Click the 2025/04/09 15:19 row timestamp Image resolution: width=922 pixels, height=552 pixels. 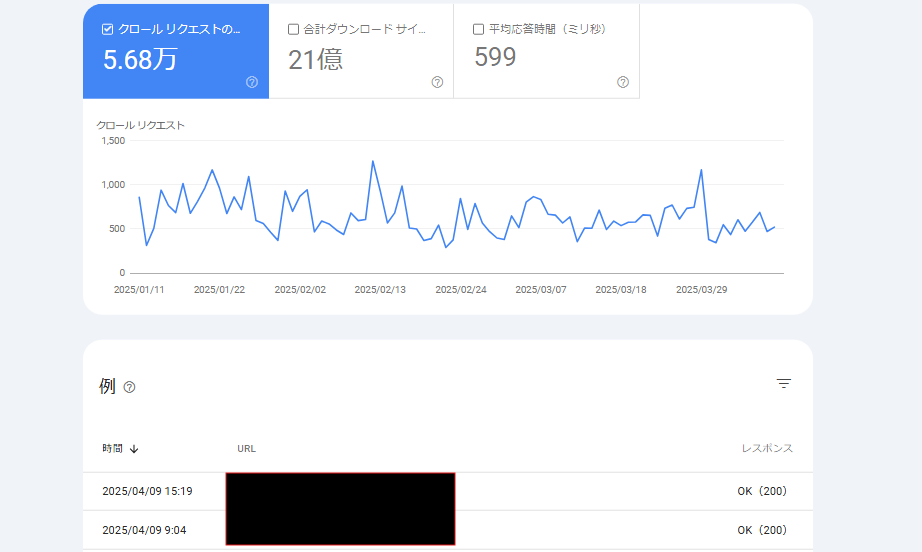[147, 491]
